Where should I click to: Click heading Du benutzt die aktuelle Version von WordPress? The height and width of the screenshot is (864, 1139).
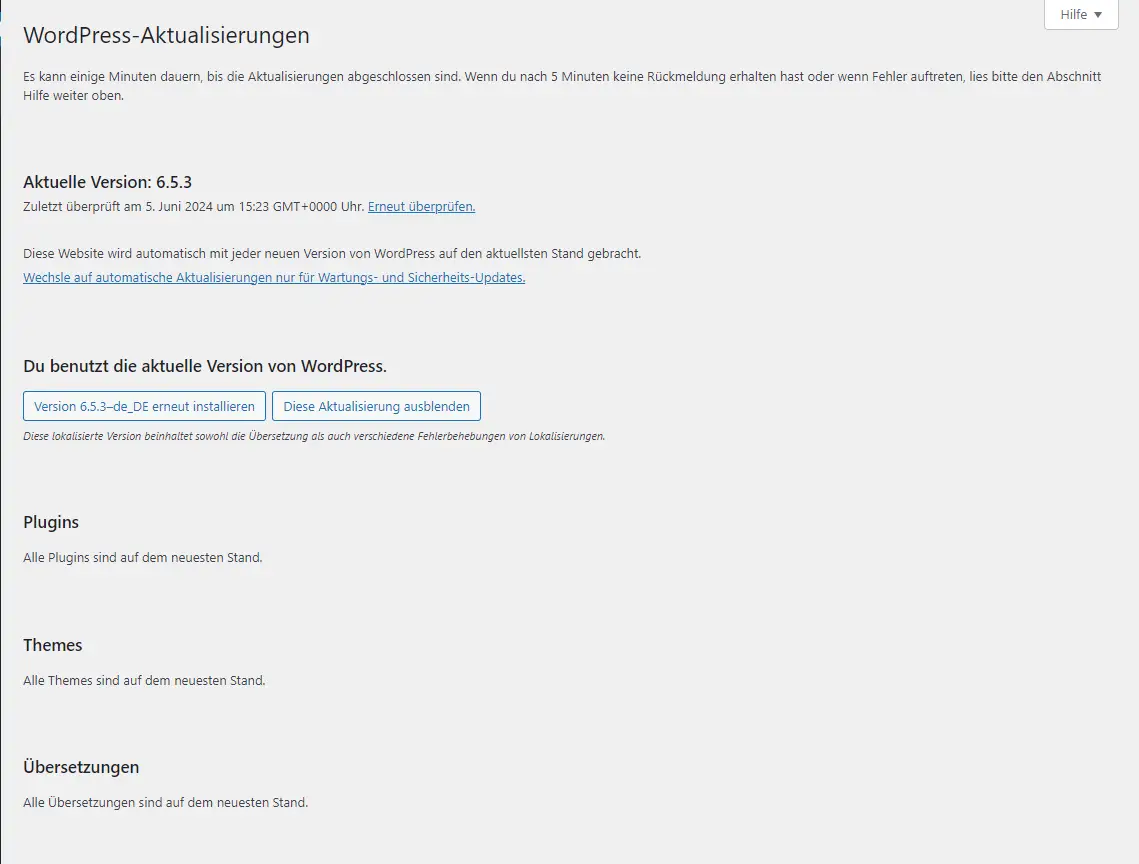pos(205,366)
